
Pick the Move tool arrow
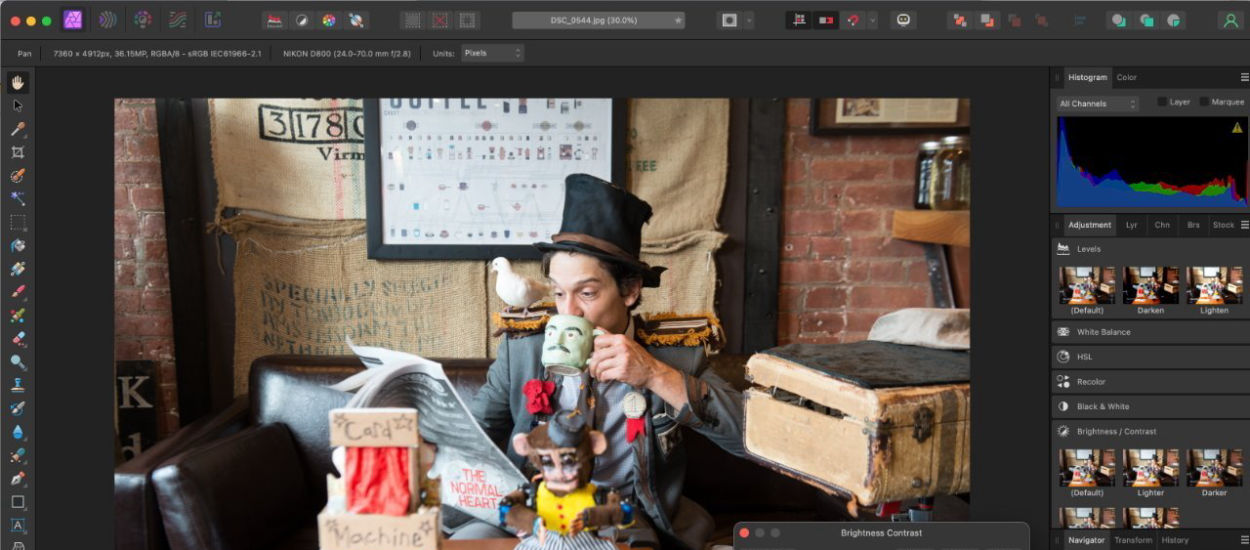coord(18,106)
